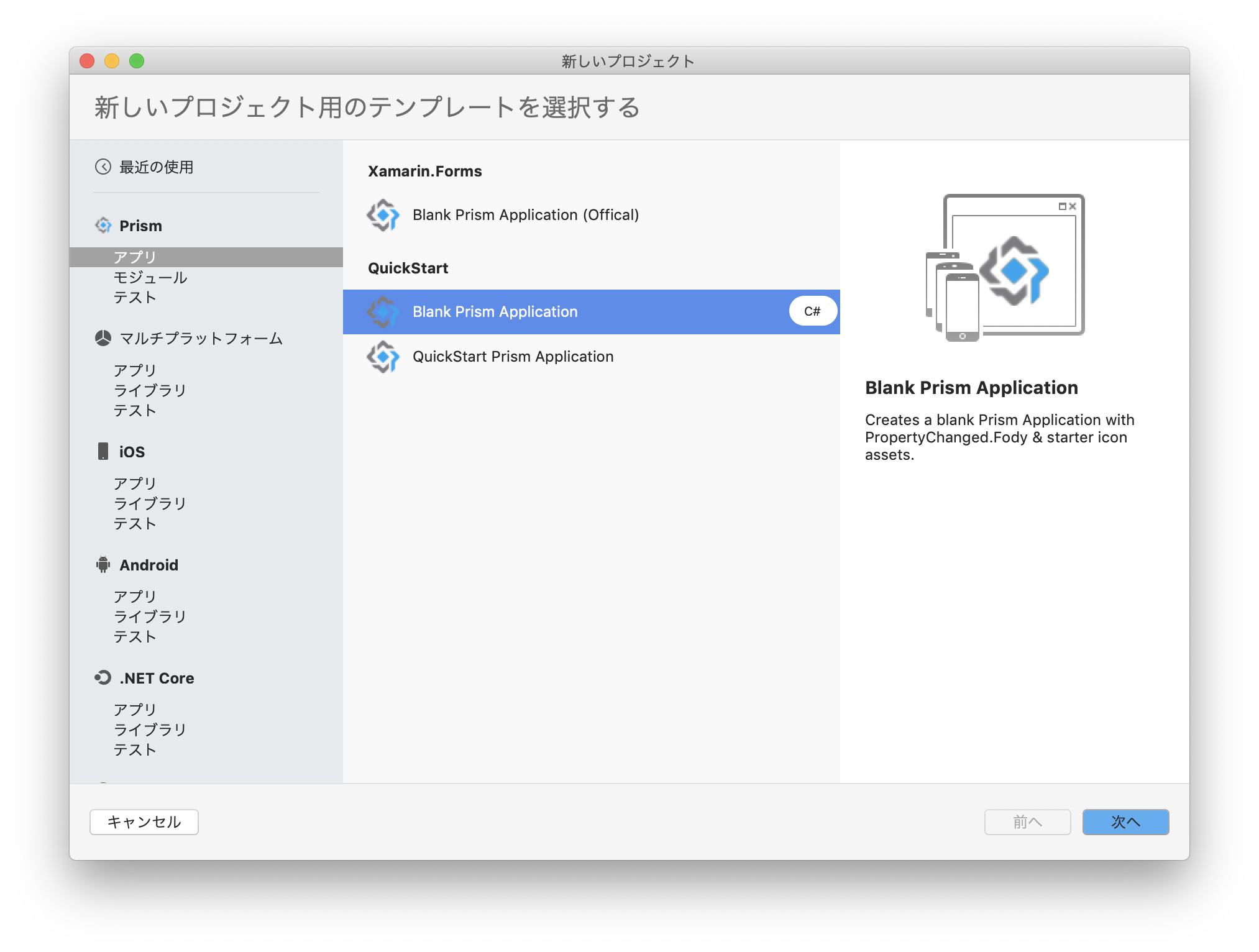Click the Android robot icon in sidebar

pyautogui.click(x=104, y=565)
